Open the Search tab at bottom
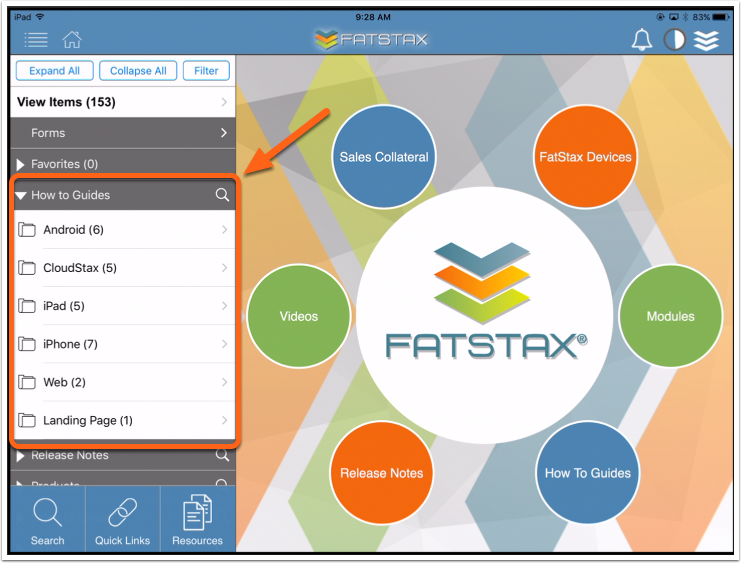The height and width of the screenshot is (563, 741). tap(47, 520)
